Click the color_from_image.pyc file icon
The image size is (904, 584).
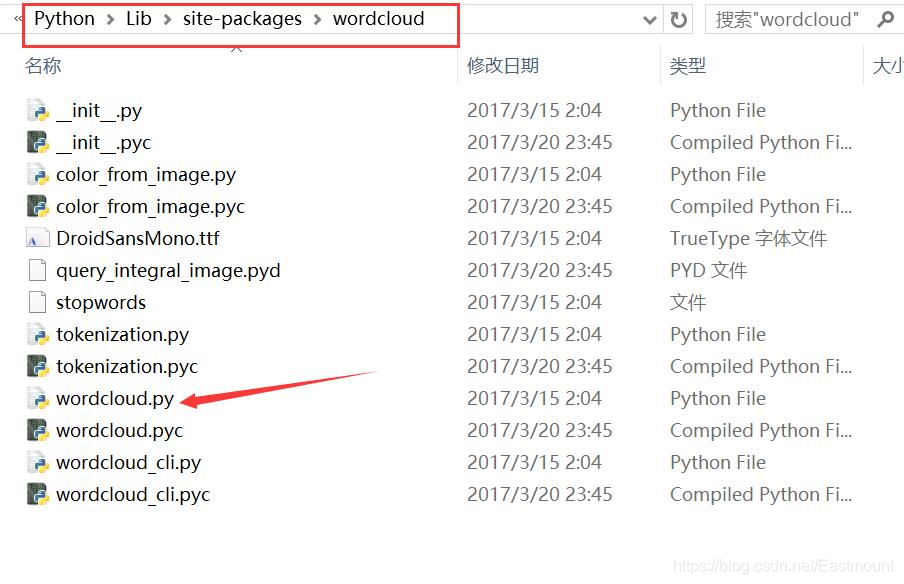[x=37, y=206]
